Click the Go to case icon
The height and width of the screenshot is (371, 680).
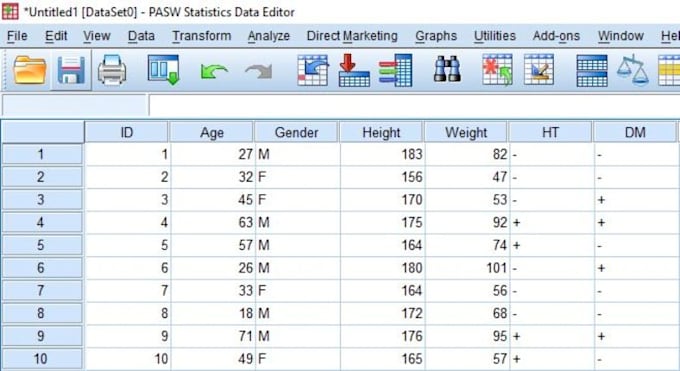coord(313,70)
